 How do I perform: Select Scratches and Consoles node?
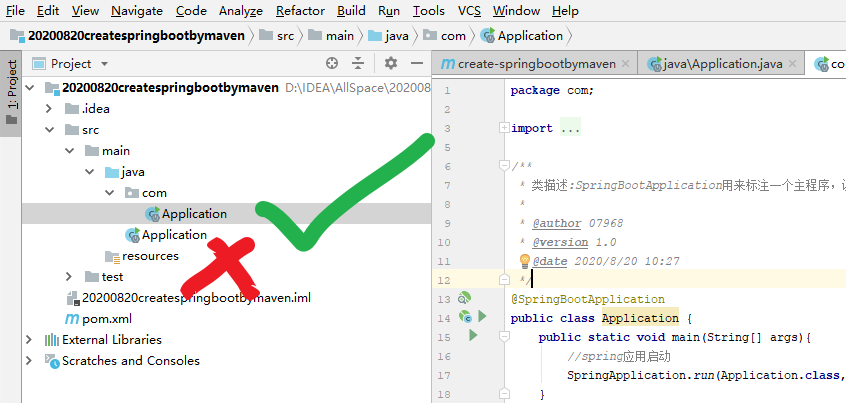pyautogui.click(x=131, y=361)
